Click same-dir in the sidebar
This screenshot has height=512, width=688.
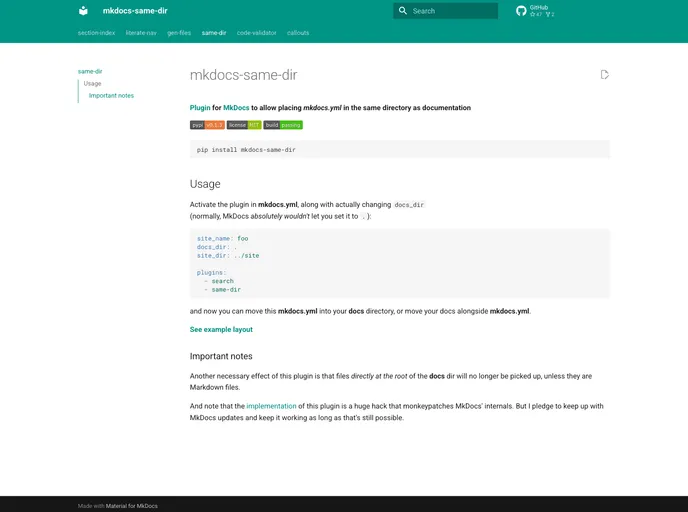[90, 71]
